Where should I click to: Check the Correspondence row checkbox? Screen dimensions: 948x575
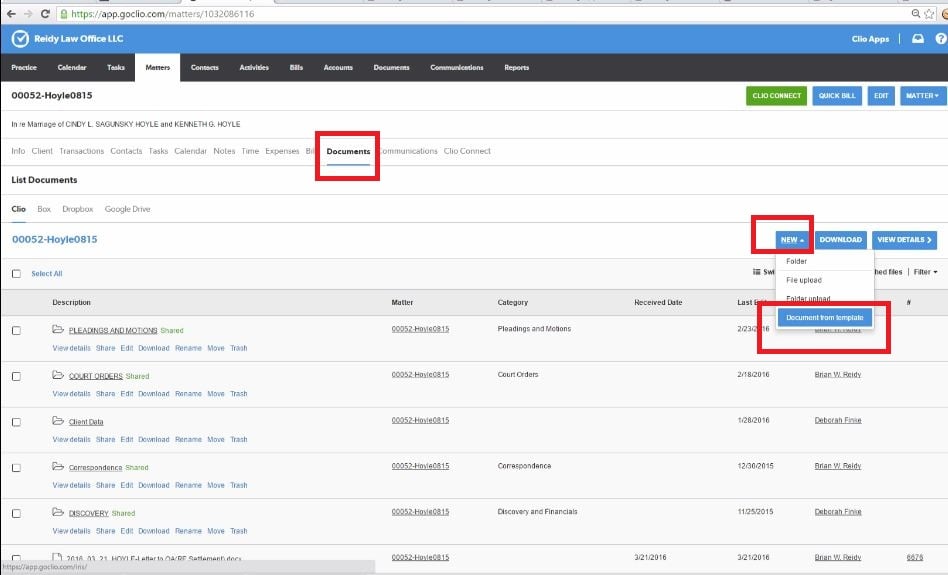click(x=16, y=468)
